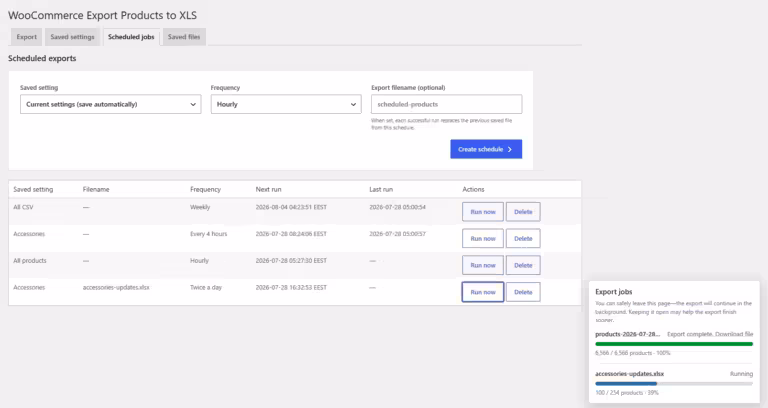Viewport: 768px width, 408px height.
Task: Click the '6,566 / 6,566 products - 100%' progress text
Action: pyautogui.click(x=633, y=353)
